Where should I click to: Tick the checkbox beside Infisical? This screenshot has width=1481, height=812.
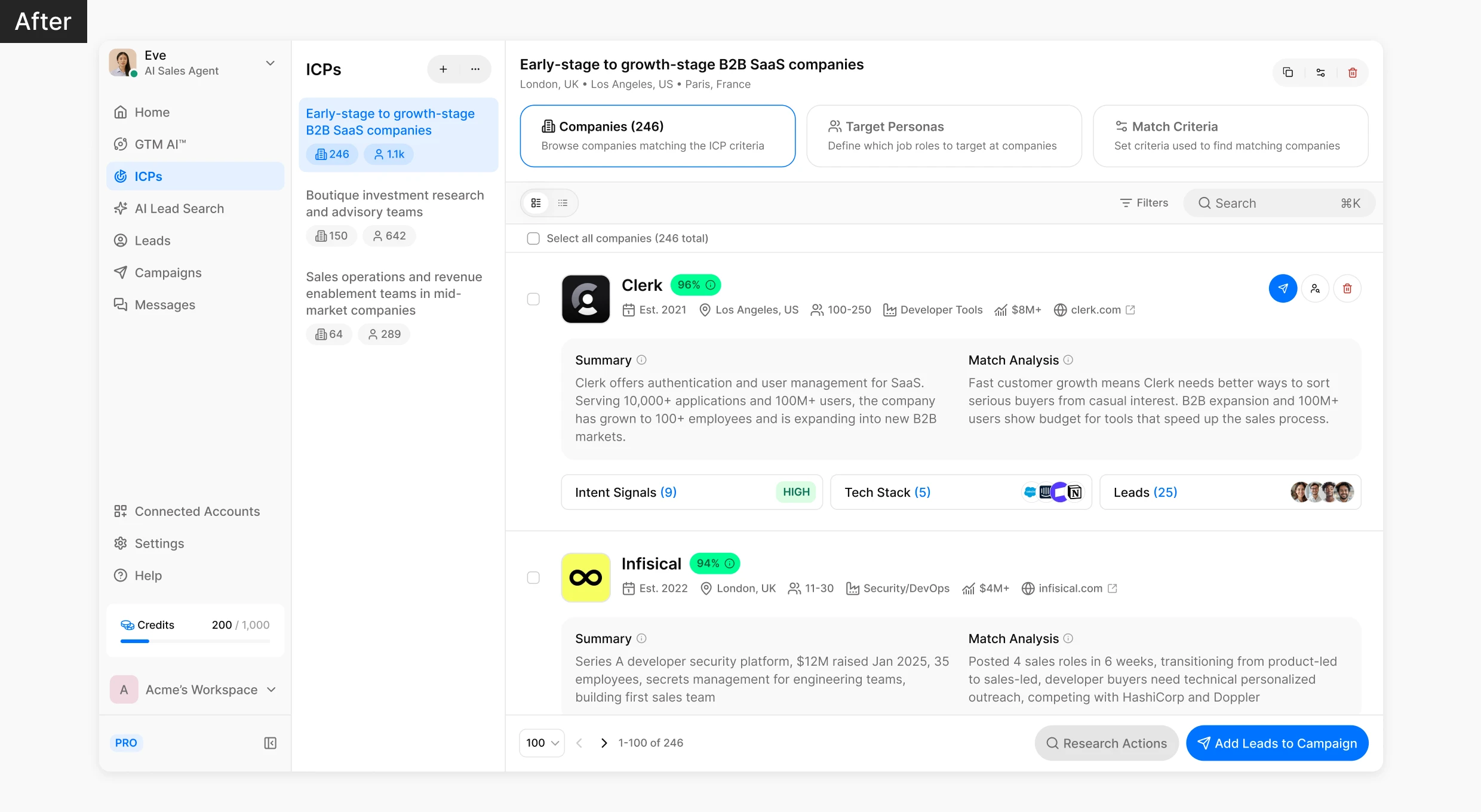coord(533,577)
